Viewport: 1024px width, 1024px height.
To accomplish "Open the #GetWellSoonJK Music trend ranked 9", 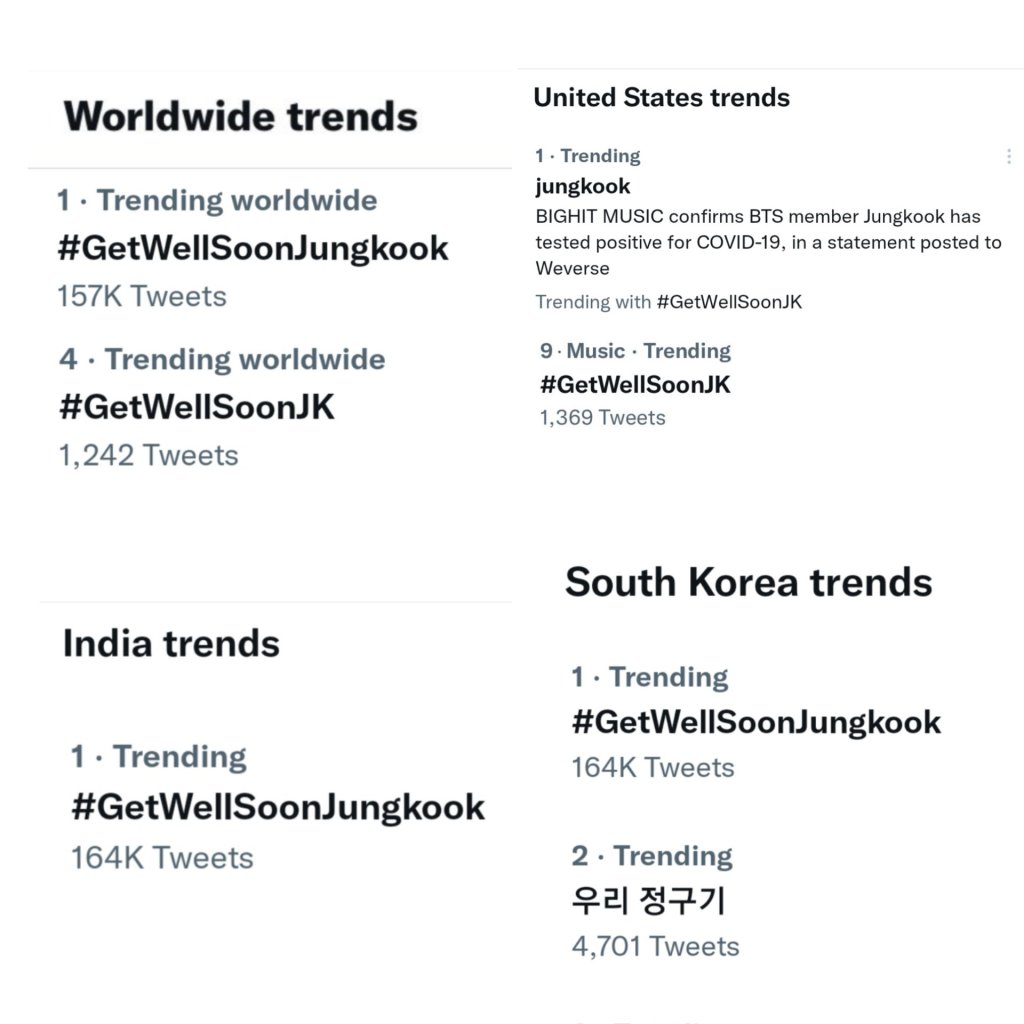I will [x=635, y=384].
